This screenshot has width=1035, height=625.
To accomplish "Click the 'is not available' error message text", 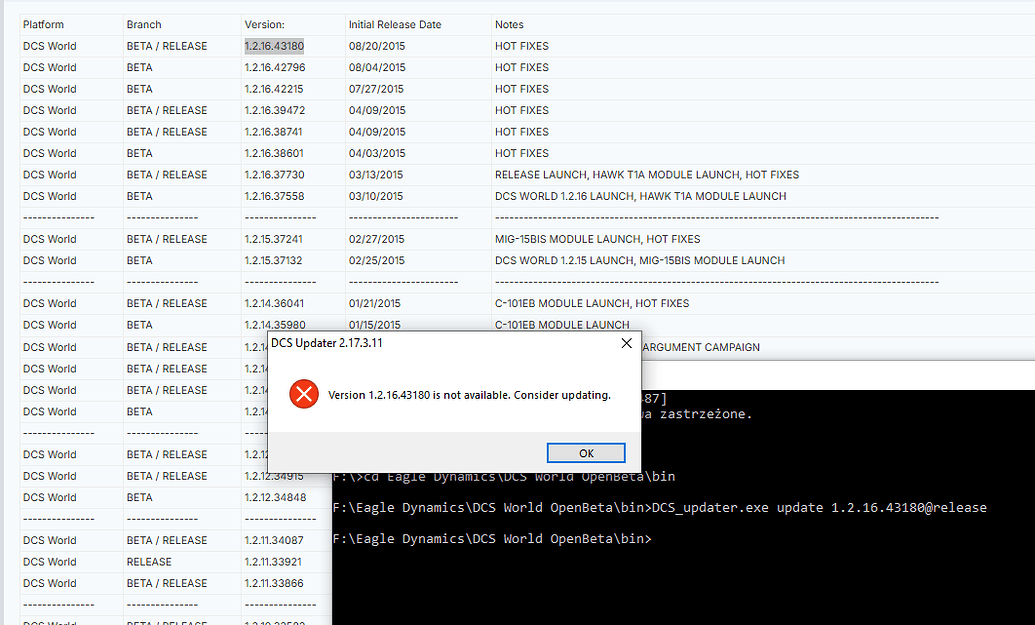I will (469, 395).
